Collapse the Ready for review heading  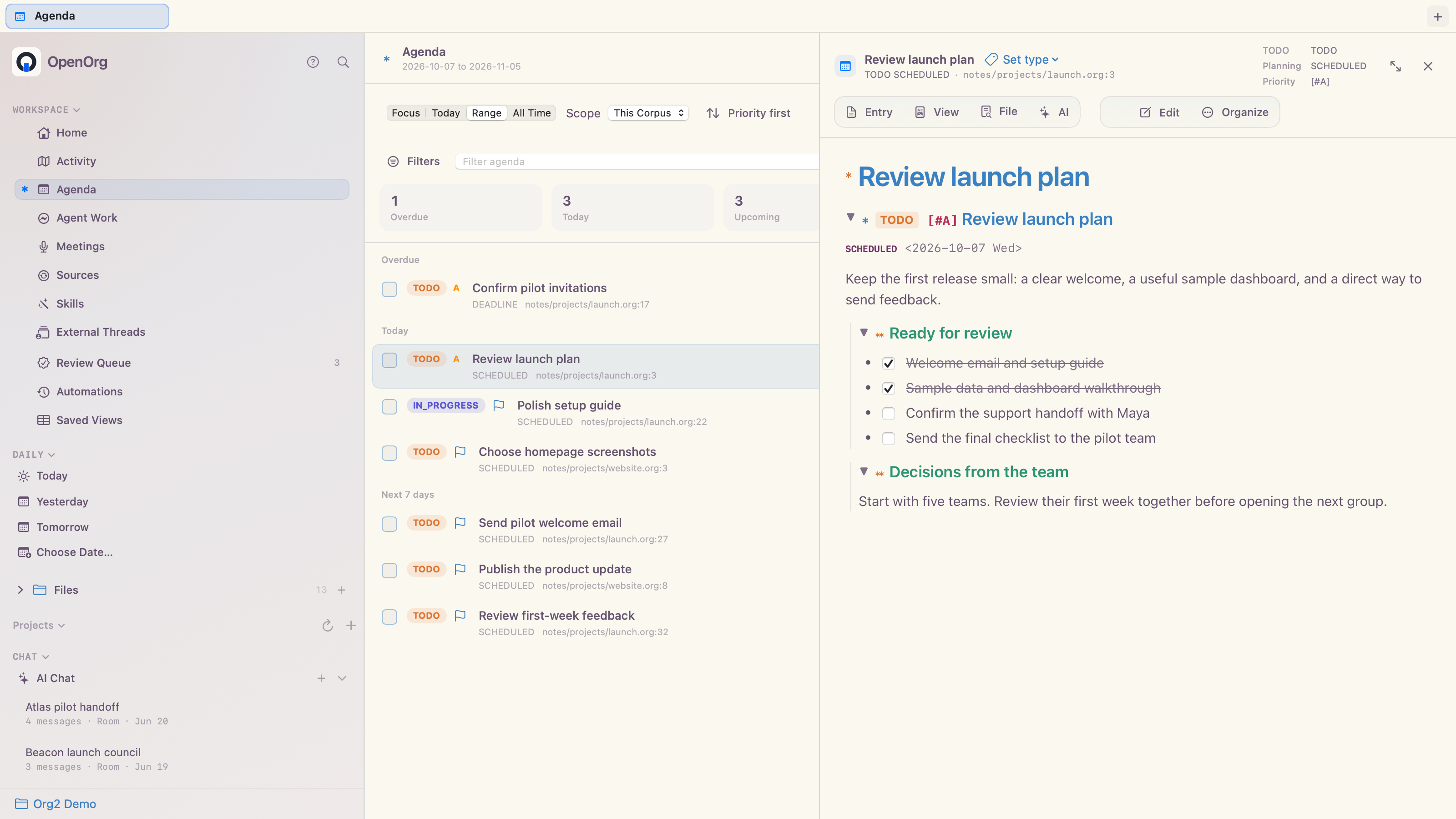(x=864, y=332)
